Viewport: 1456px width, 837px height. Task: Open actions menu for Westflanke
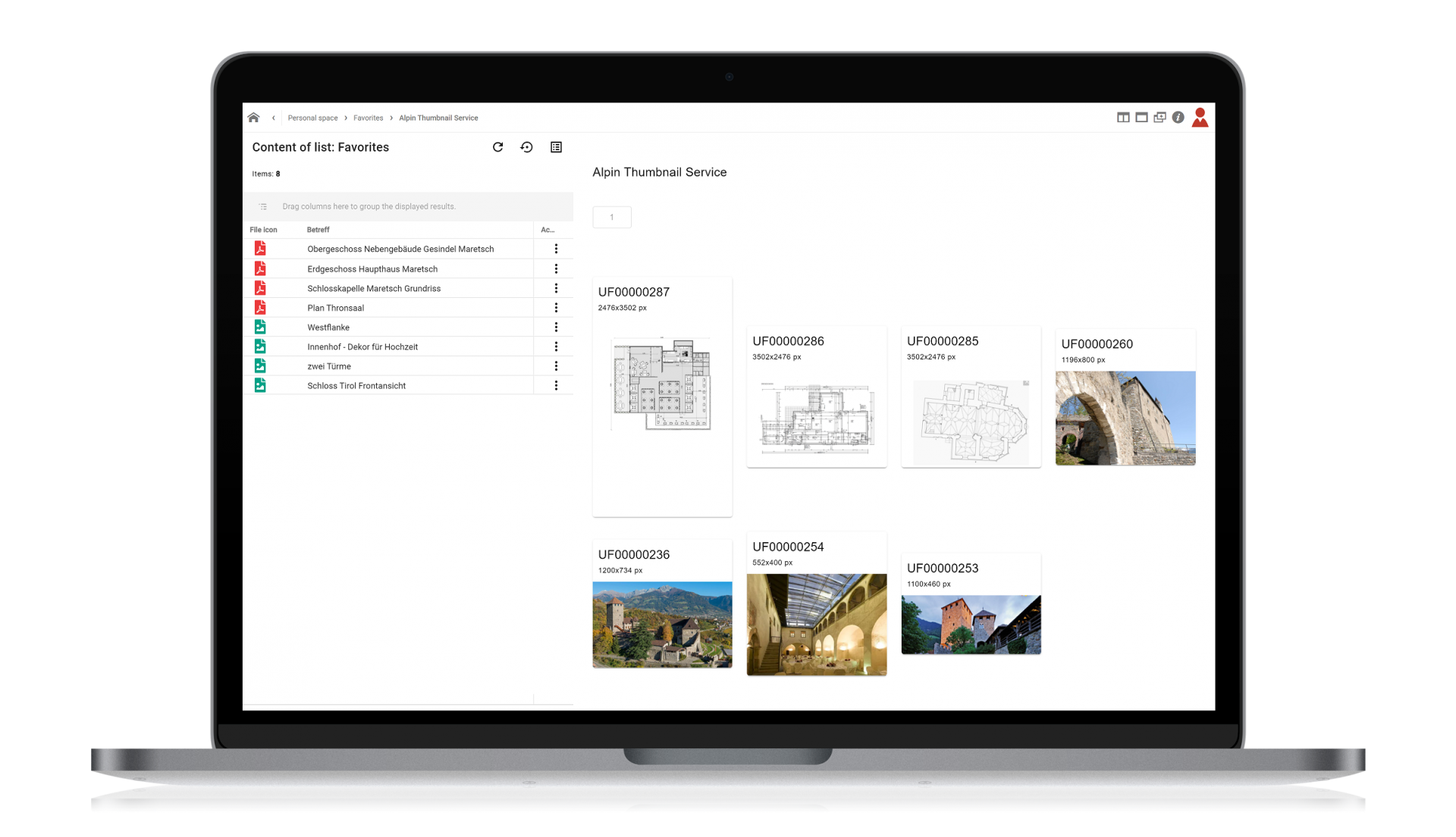(556, 327)
